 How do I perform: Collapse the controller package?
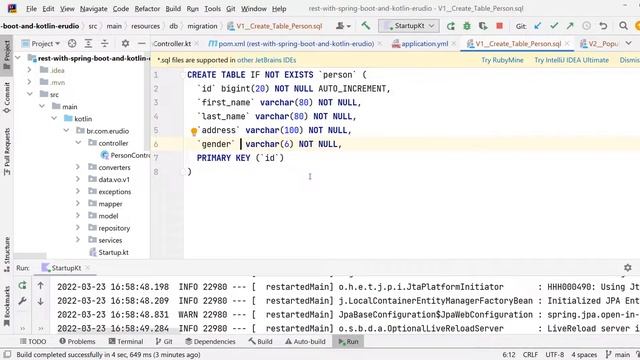tap(78, 143)
